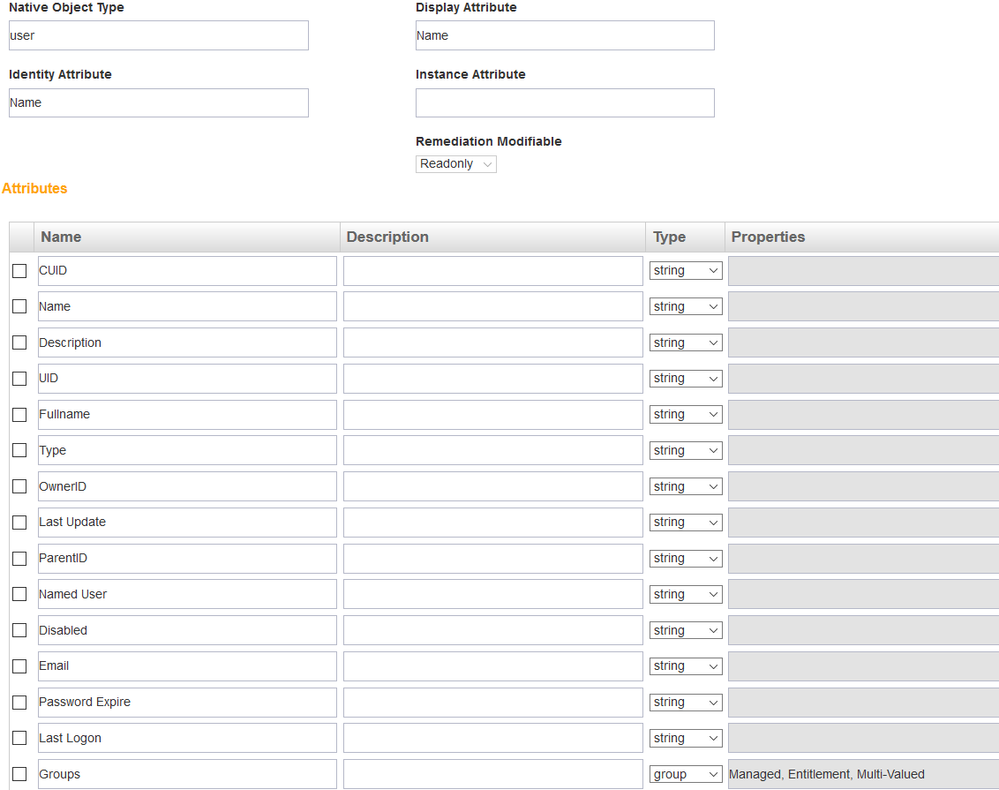Click the Description field for UID row

point(492,378)
